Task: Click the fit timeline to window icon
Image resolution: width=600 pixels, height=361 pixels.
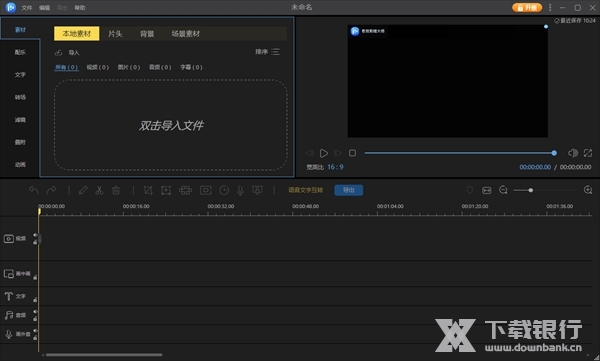Action: (487, 190)
